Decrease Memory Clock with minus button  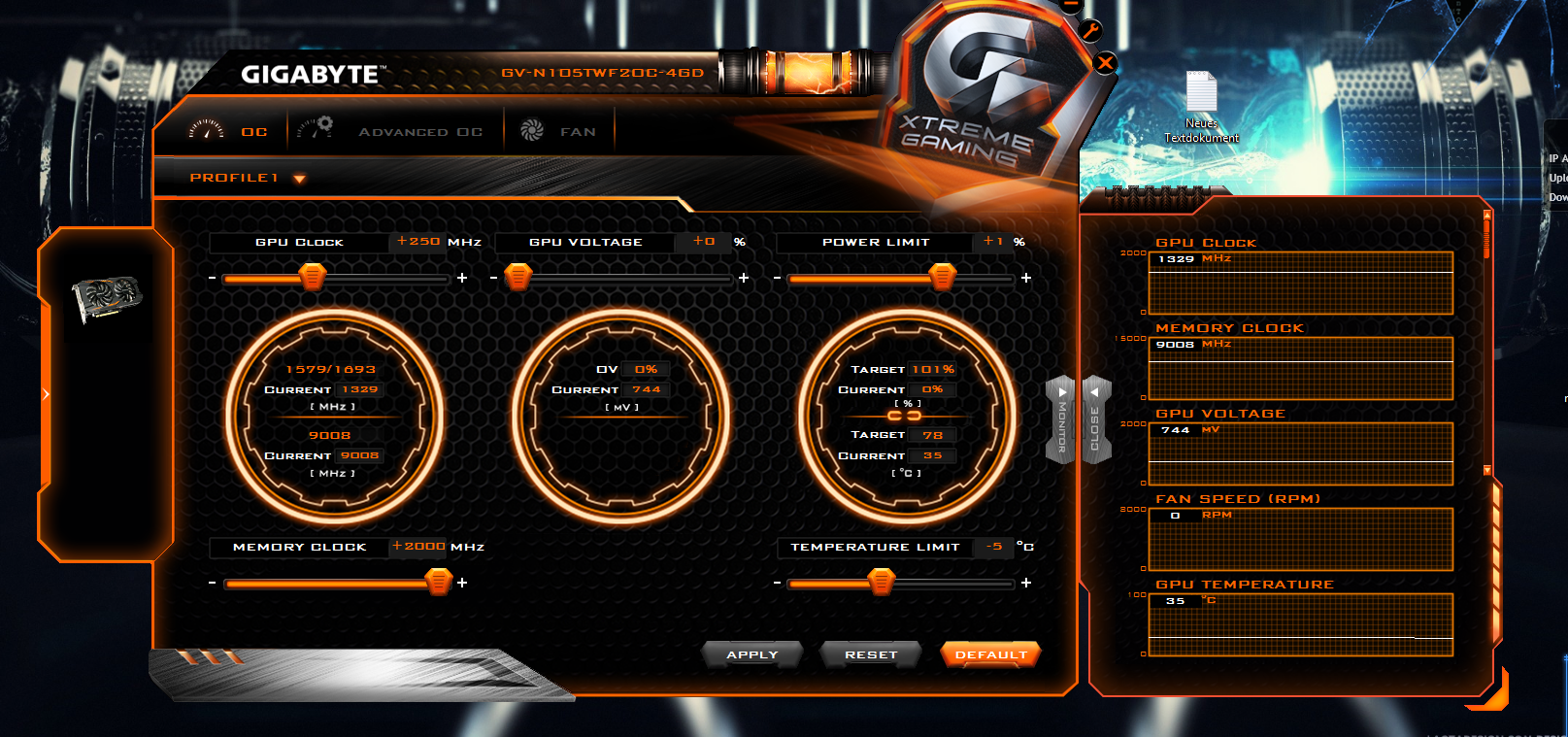212,584
